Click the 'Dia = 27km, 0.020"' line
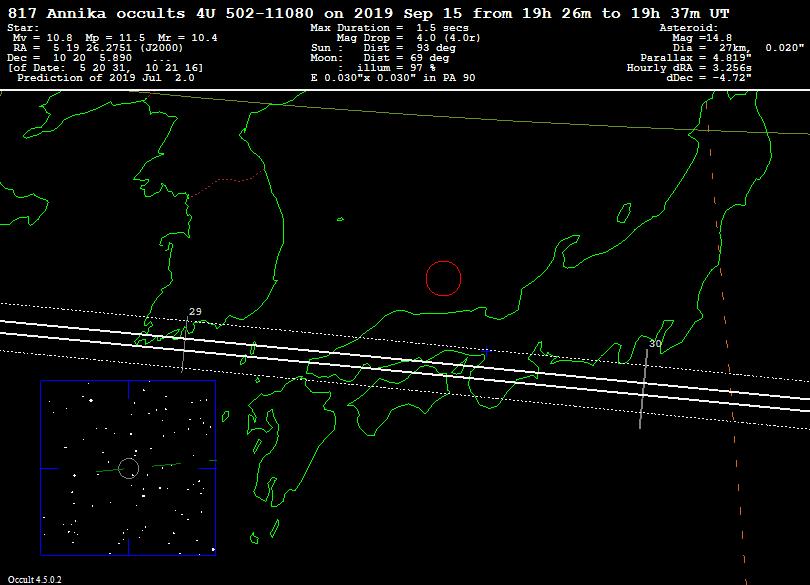 pyautogui.click(x=738, y=48)
